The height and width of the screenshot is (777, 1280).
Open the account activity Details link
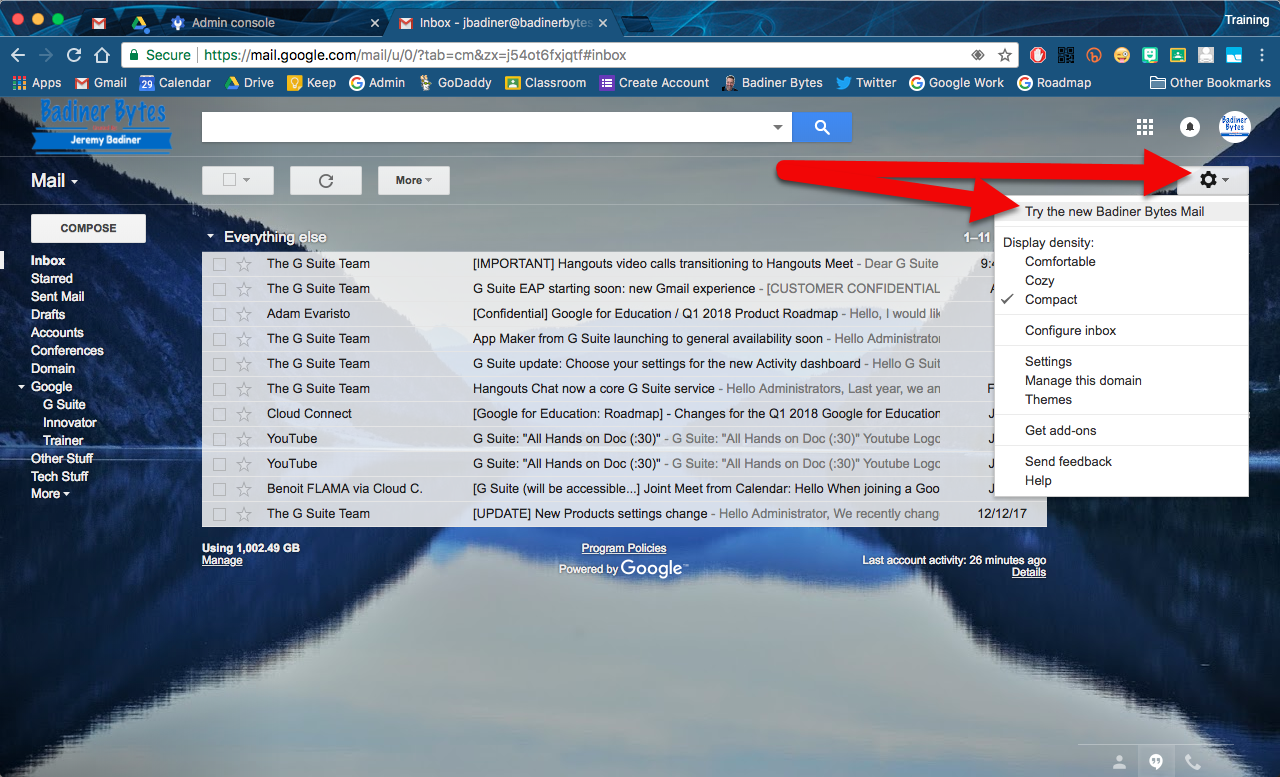1029,572
